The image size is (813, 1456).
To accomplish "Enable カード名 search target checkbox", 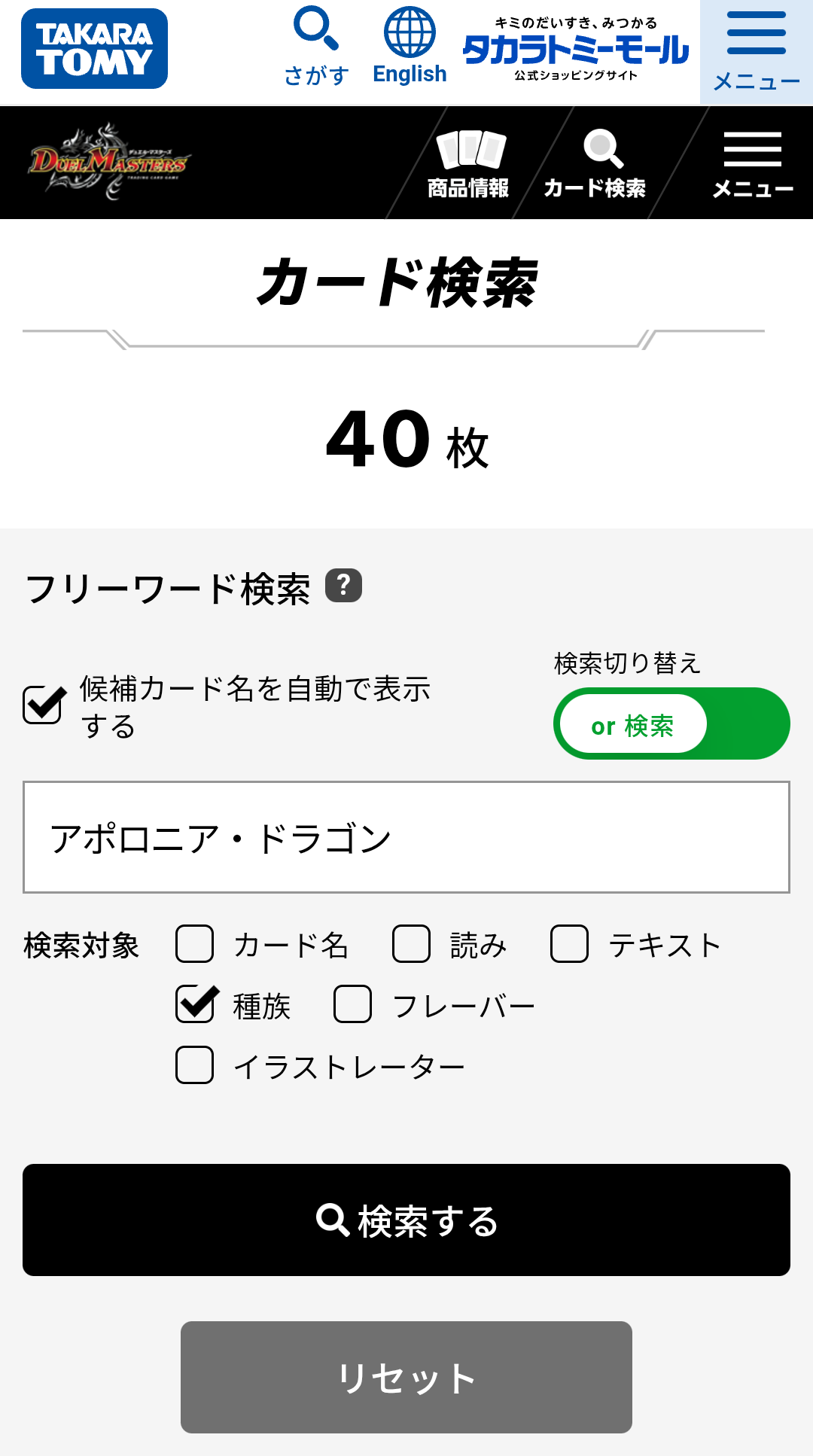I will click(195, 944).
